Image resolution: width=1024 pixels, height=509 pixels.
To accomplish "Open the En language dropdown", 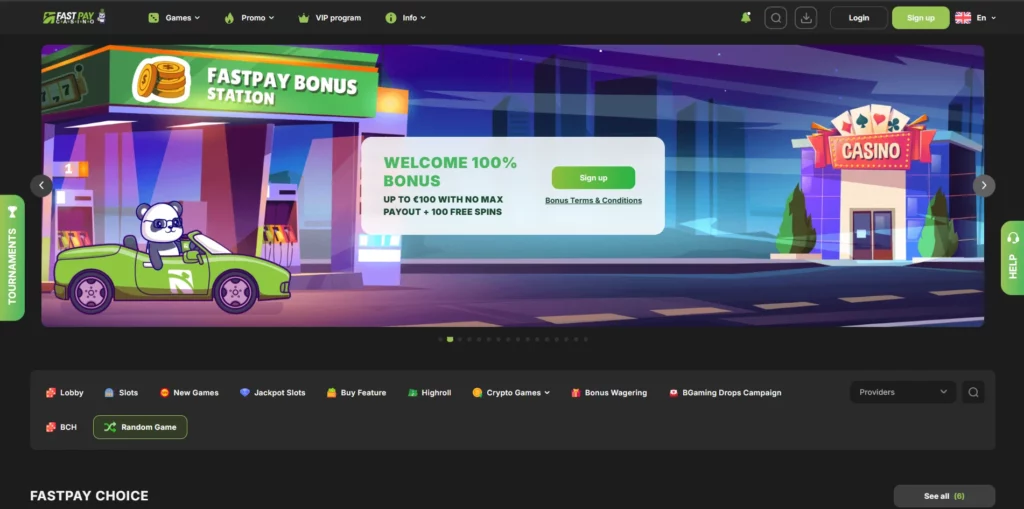I will pyautogui.click(x=985, y=18).
